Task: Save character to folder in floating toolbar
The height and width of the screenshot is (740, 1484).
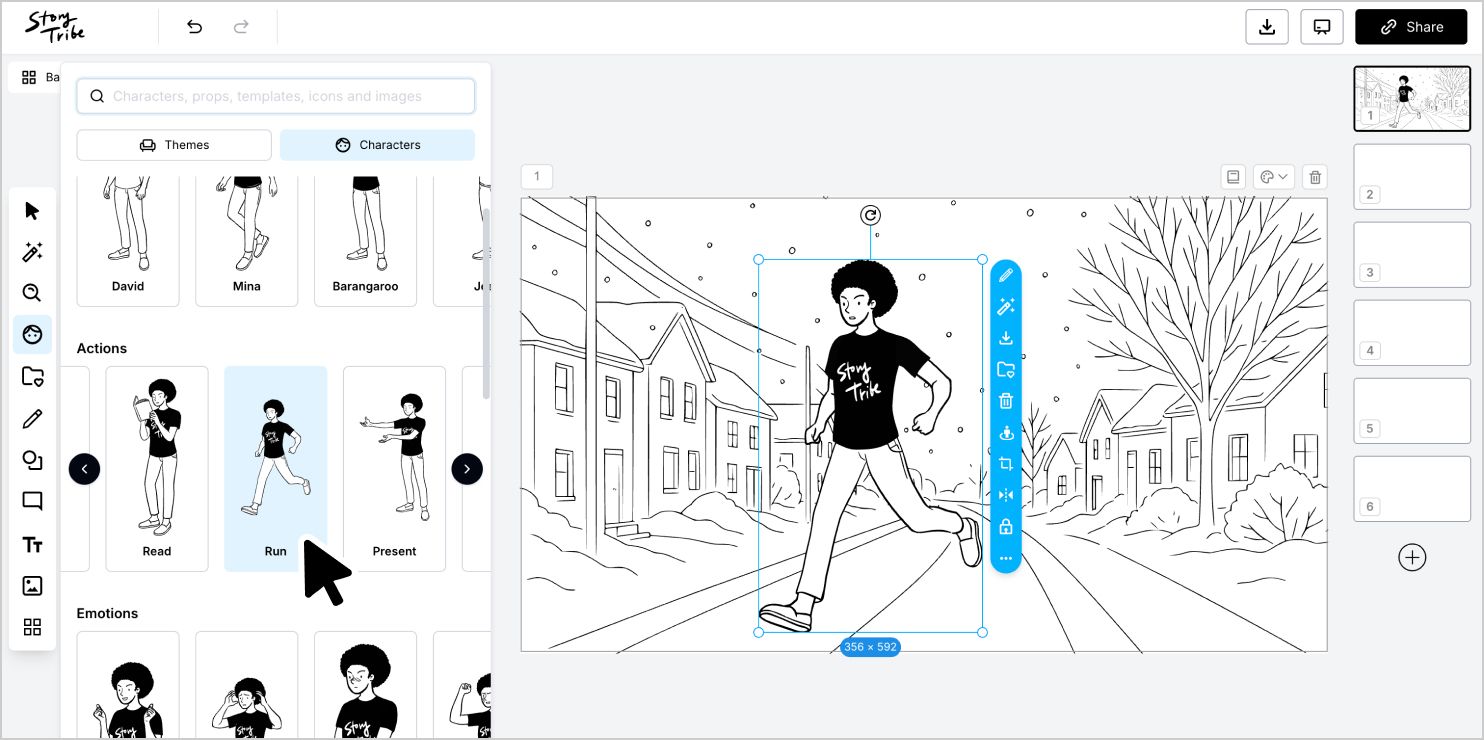Action: click(1006, 370)
